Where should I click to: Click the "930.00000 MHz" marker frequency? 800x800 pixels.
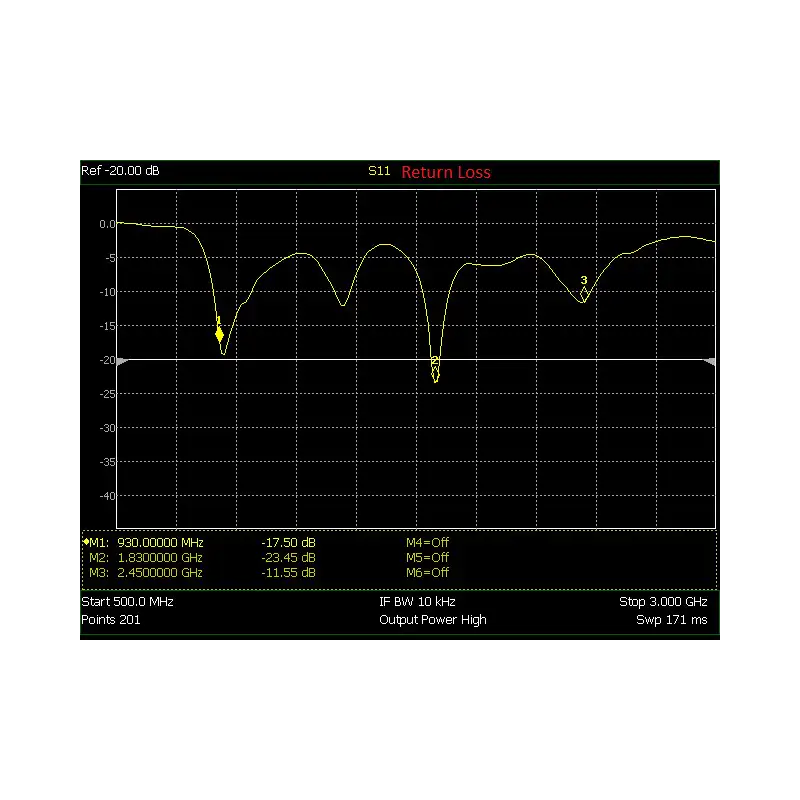tap(160, 542)
